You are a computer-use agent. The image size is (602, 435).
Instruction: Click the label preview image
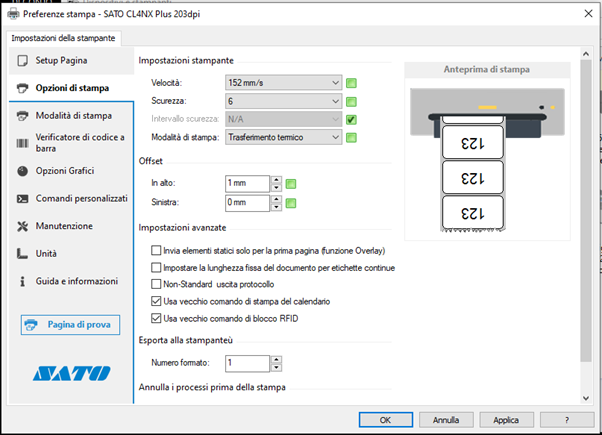click(487, 159)
